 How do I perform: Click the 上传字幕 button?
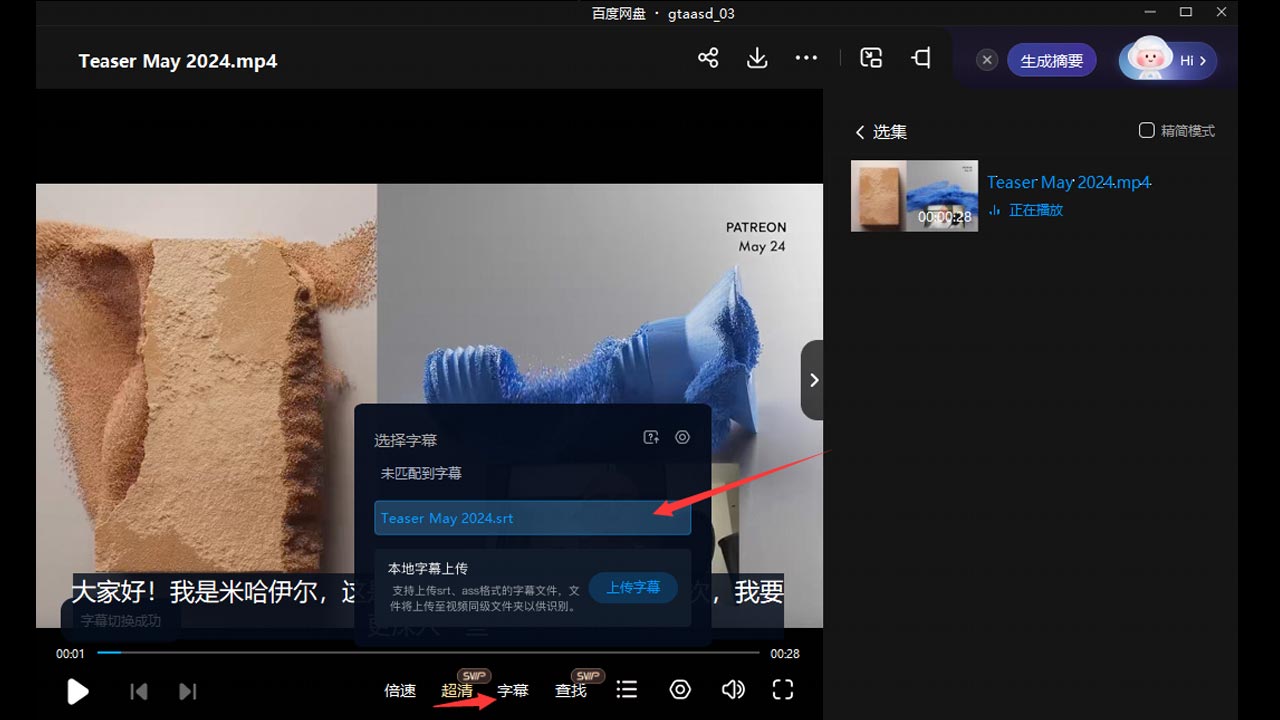point(633,587)
